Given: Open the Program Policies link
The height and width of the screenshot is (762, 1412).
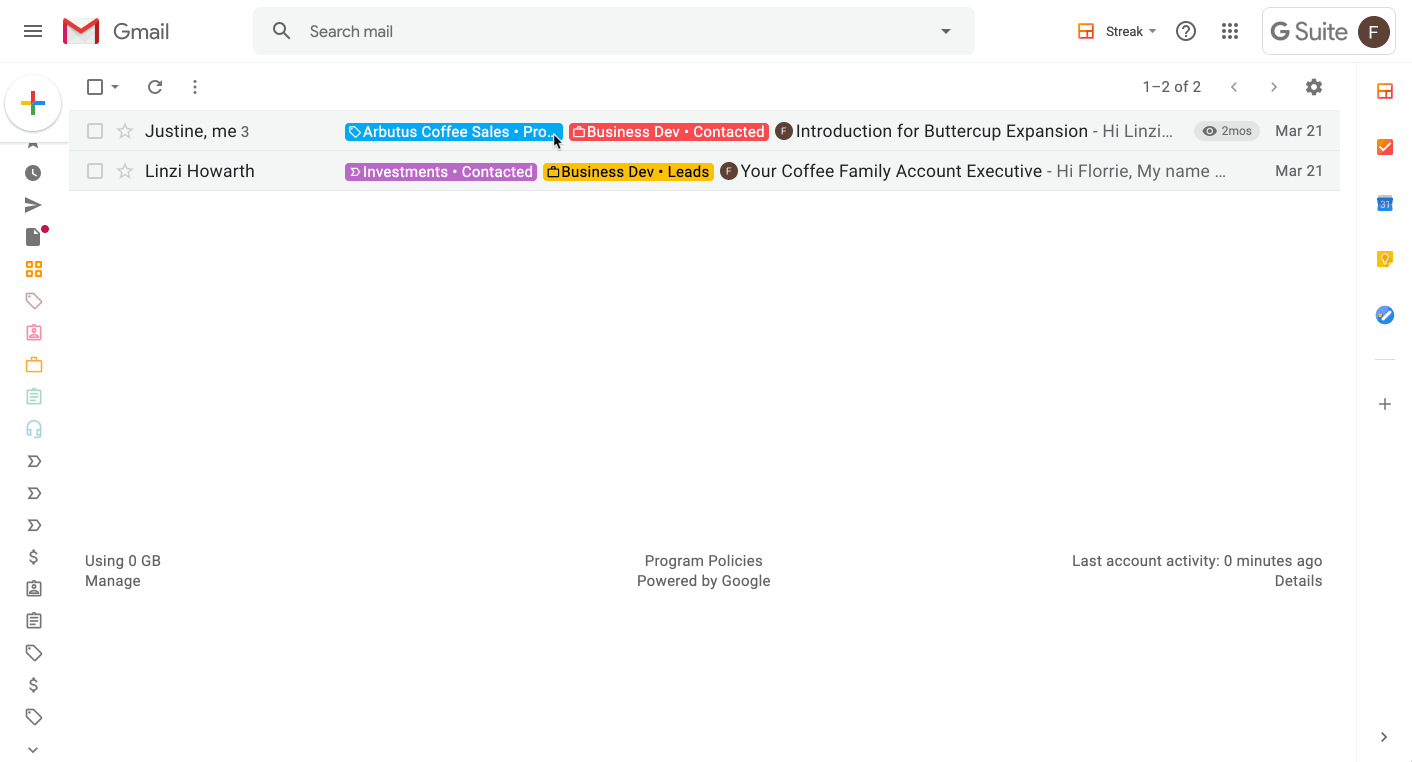Looking at the screenshot, I should [703, 560].
